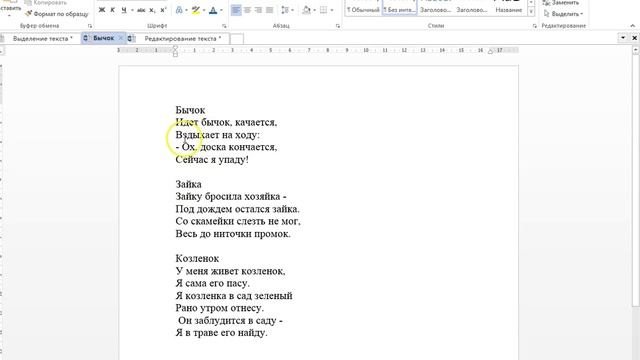This screenshot has height=360, width=640.
Task: Open Стили pane launcher
Action: tap(535, 26)
